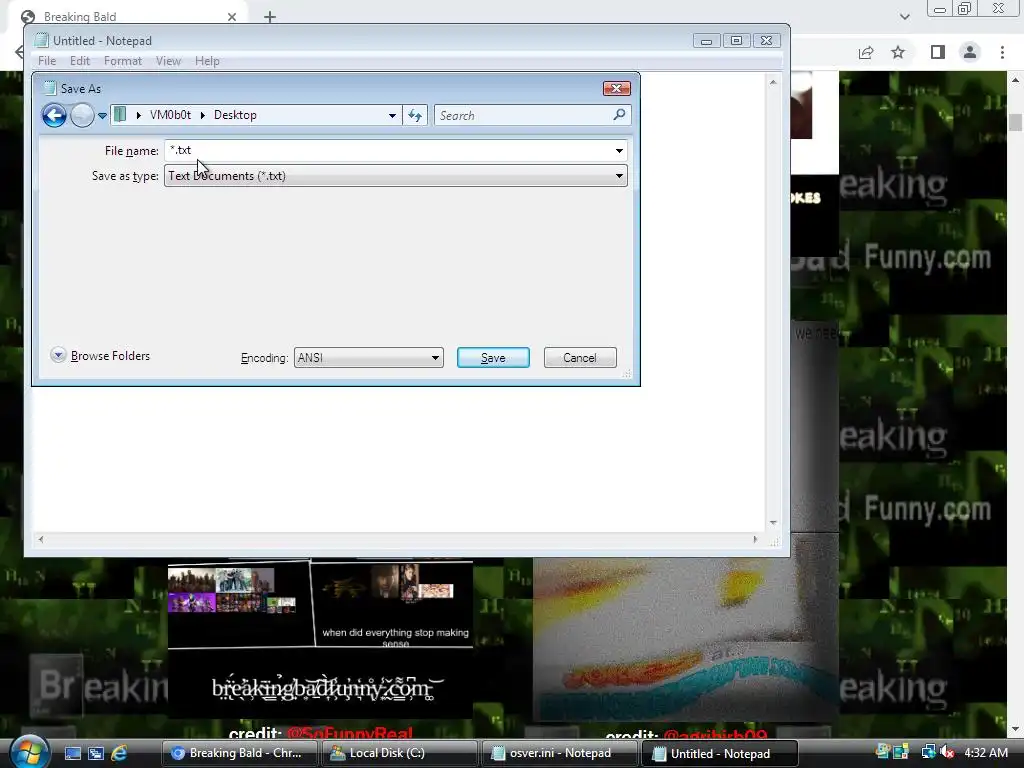Screen dimensions: 1024x768
Task: Click the Back arrow in Save As dialog
Action: coord(54,116)
